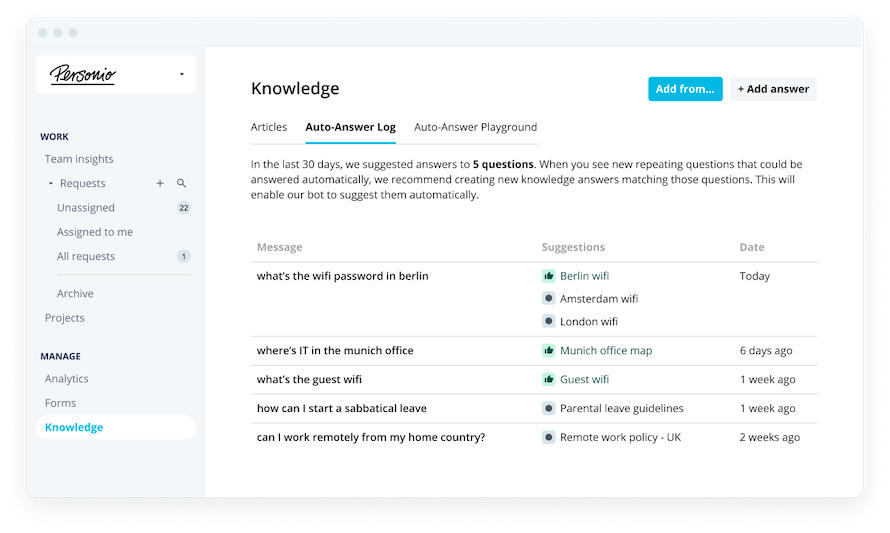Click the thumbs-up icon beside Berlin wifi
This screenshot has width=890, height=533.
pyautogui.click(x=548, y=276)
